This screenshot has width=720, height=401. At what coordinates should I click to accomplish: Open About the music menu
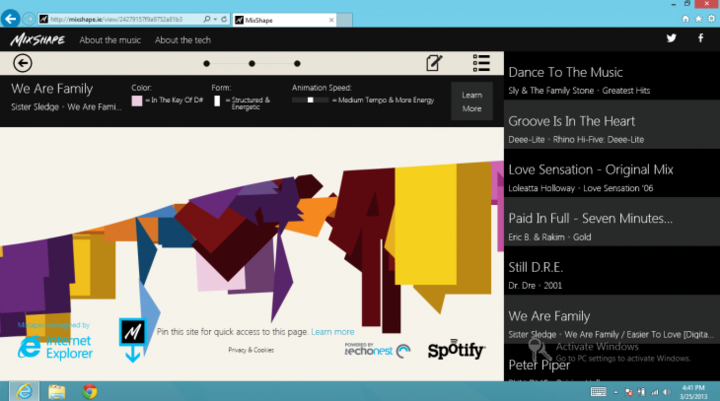pyautogui.click(x=110, y=40)
